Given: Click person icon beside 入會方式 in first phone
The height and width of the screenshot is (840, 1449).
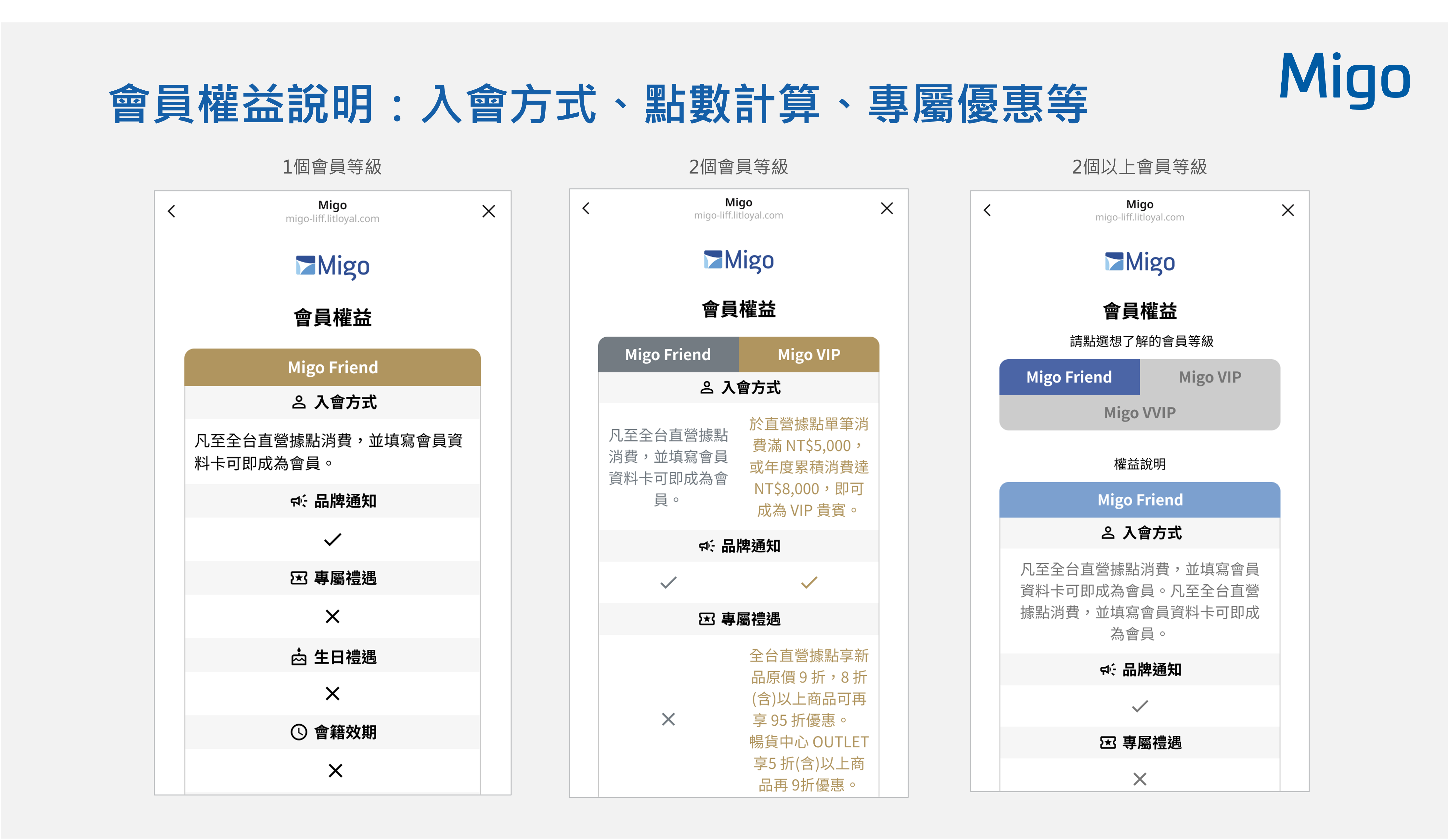Looking at the screenshot, I should point(298,402).
